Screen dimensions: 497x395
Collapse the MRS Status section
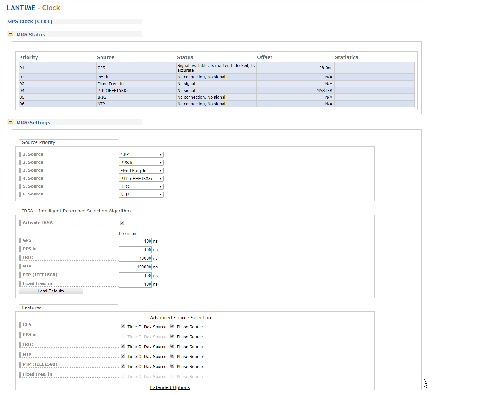click(x=10, y=34)
